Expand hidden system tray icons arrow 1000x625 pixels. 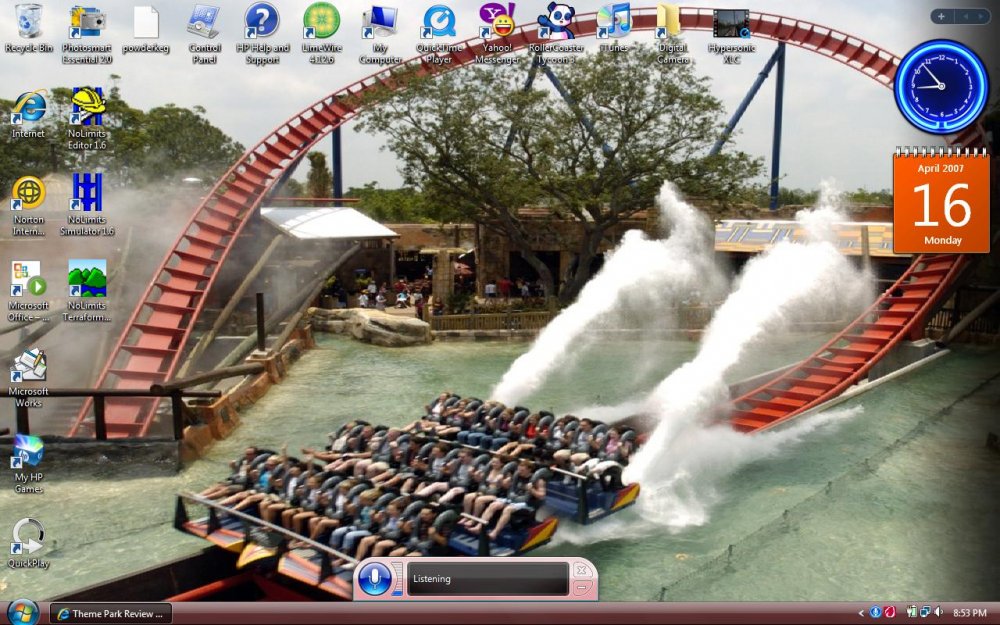tap(862, 612)
